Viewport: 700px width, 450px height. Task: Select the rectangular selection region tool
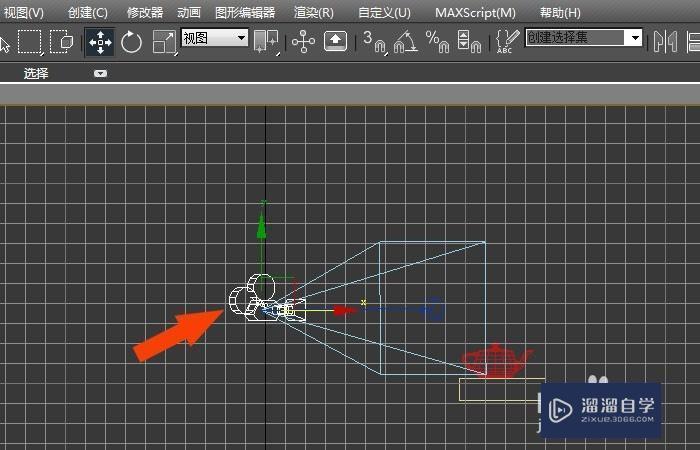click(30, 42)
